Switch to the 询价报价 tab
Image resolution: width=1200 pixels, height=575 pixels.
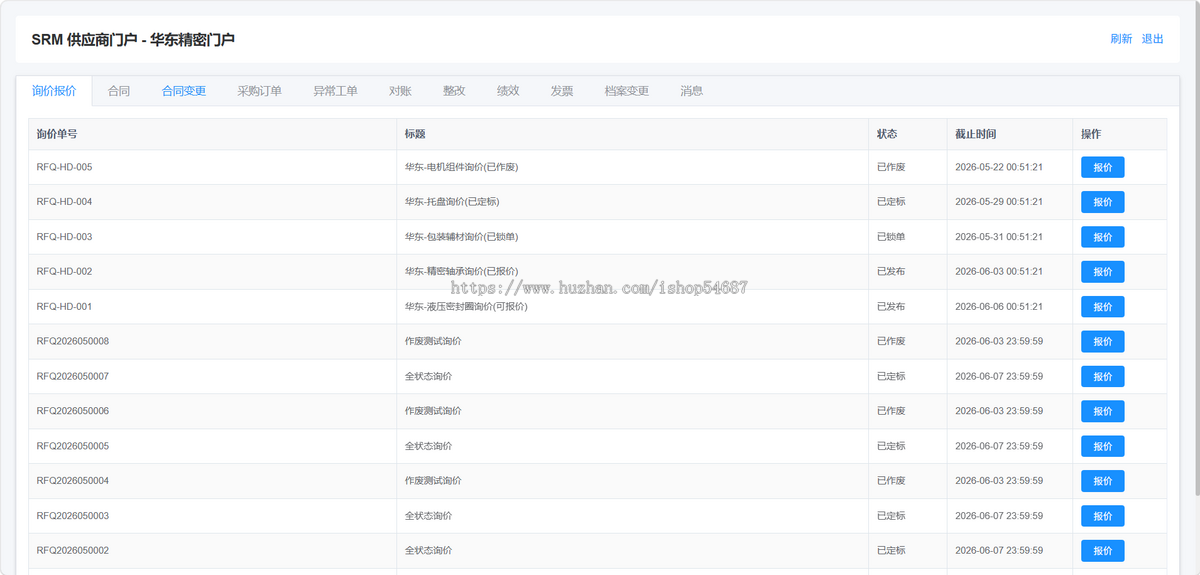click(x=54, y=91)
